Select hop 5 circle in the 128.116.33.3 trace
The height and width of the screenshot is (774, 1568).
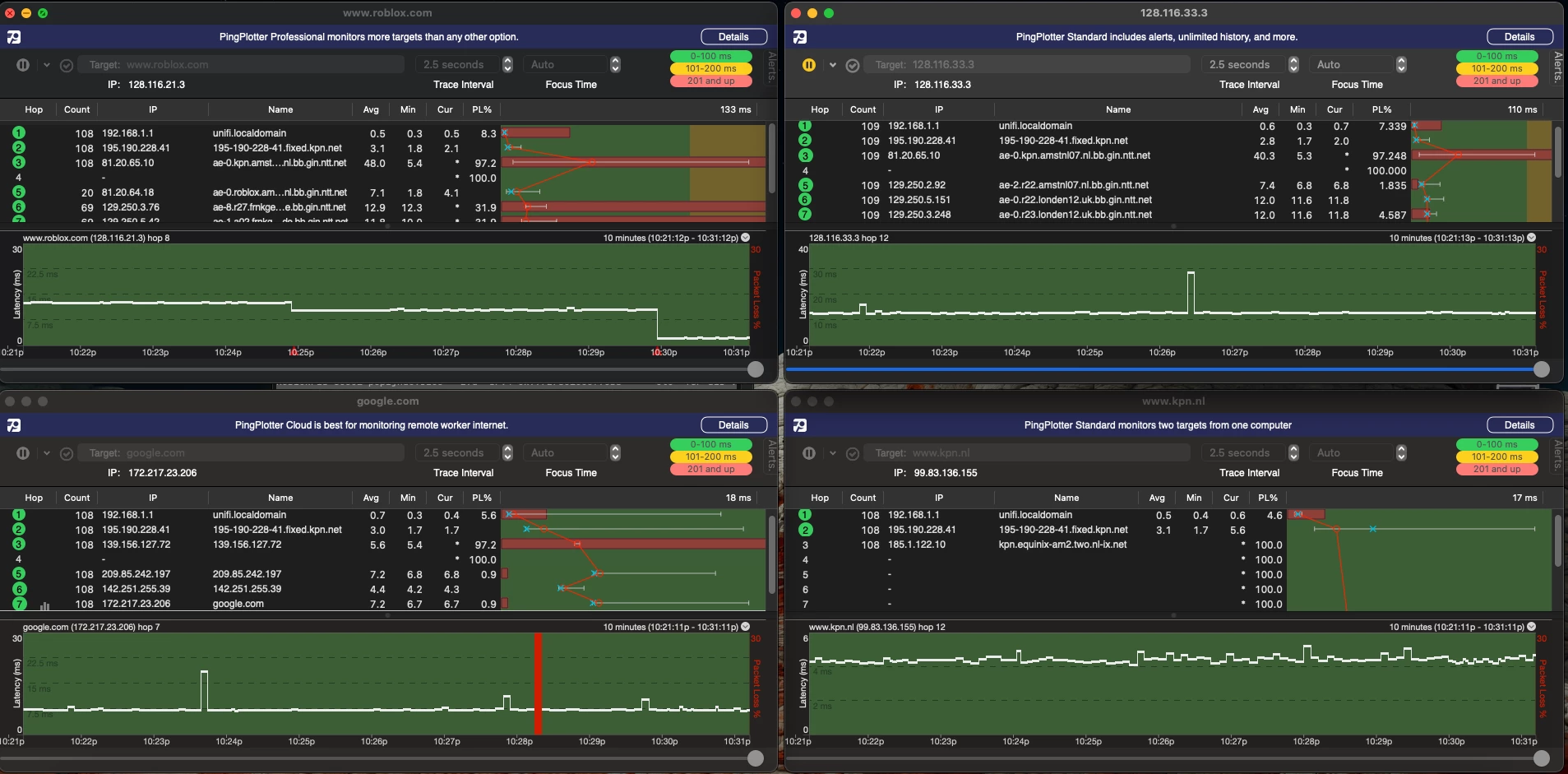coord(805,185)
